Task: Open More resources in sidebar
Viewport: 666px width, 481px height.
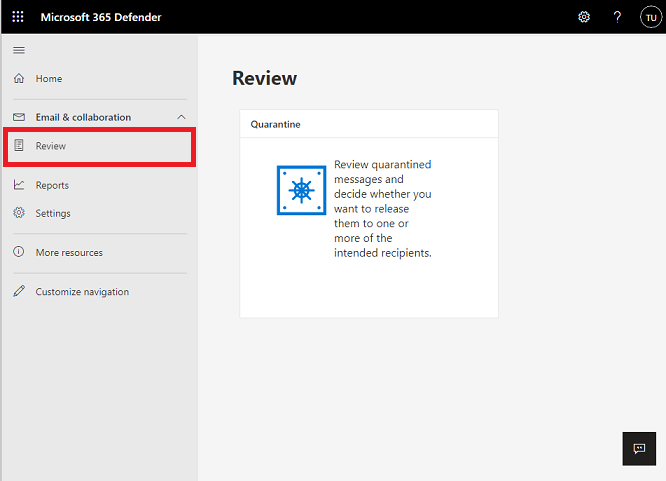Action: point(69,252)
